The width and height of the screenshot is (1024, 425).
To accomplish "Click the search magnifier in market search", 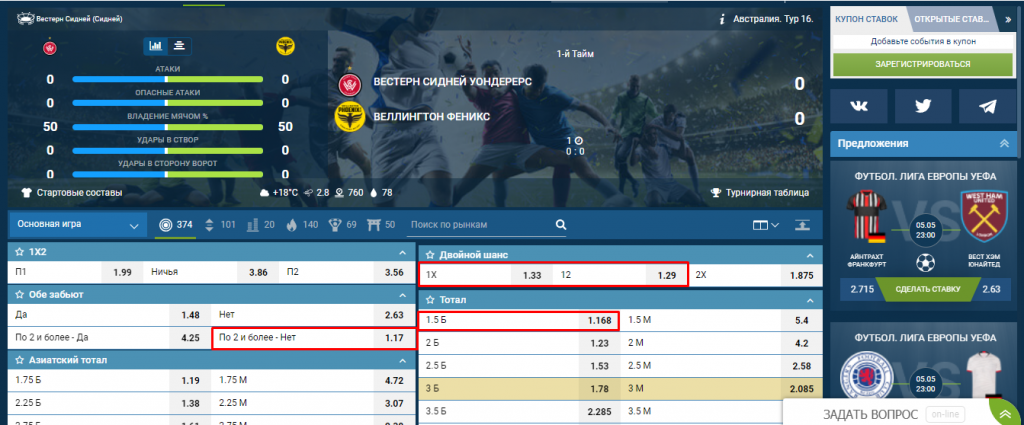I will tap(561, 225).
